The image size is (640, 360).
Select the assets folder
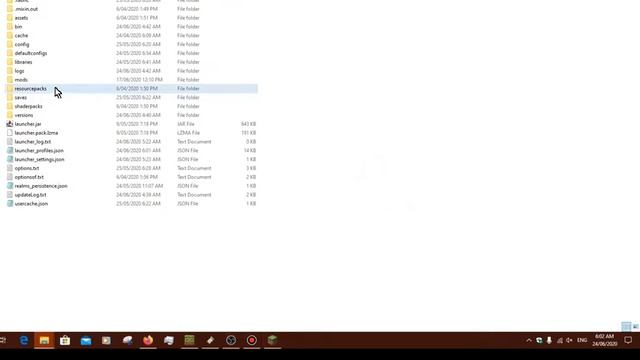(x=21, y=18)
